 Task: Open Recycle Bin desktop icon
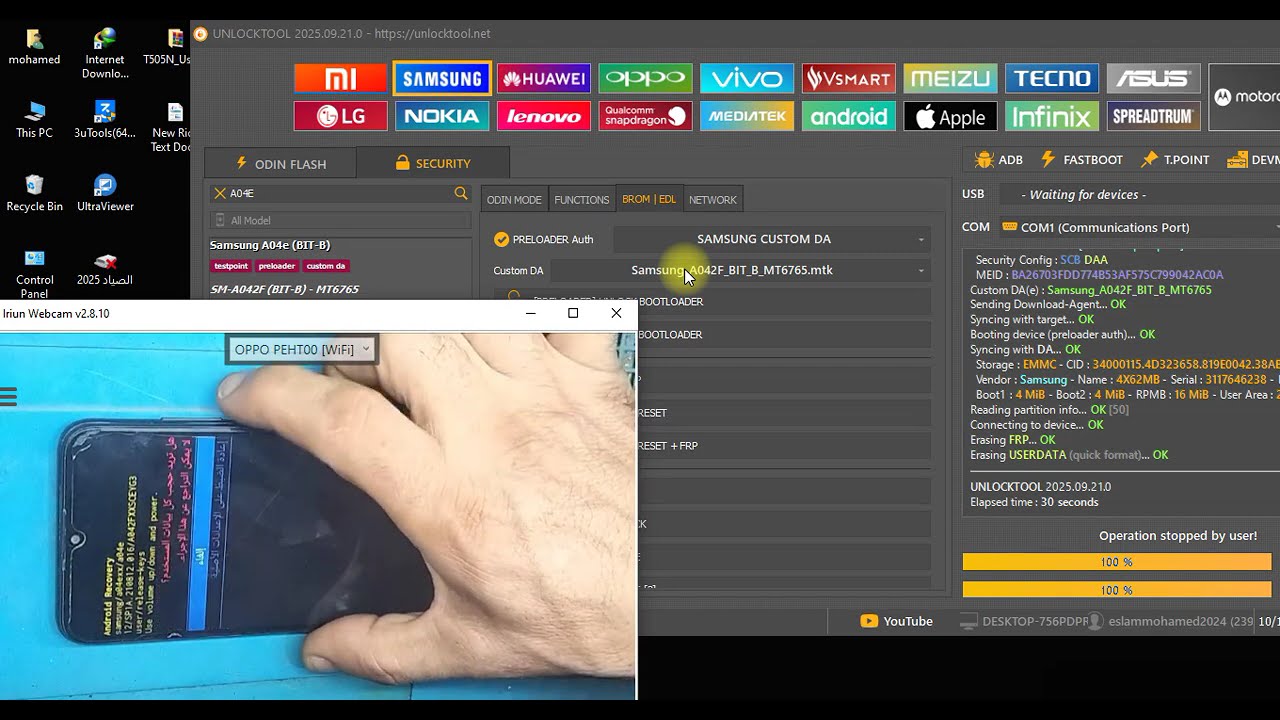tap(34, 193)
